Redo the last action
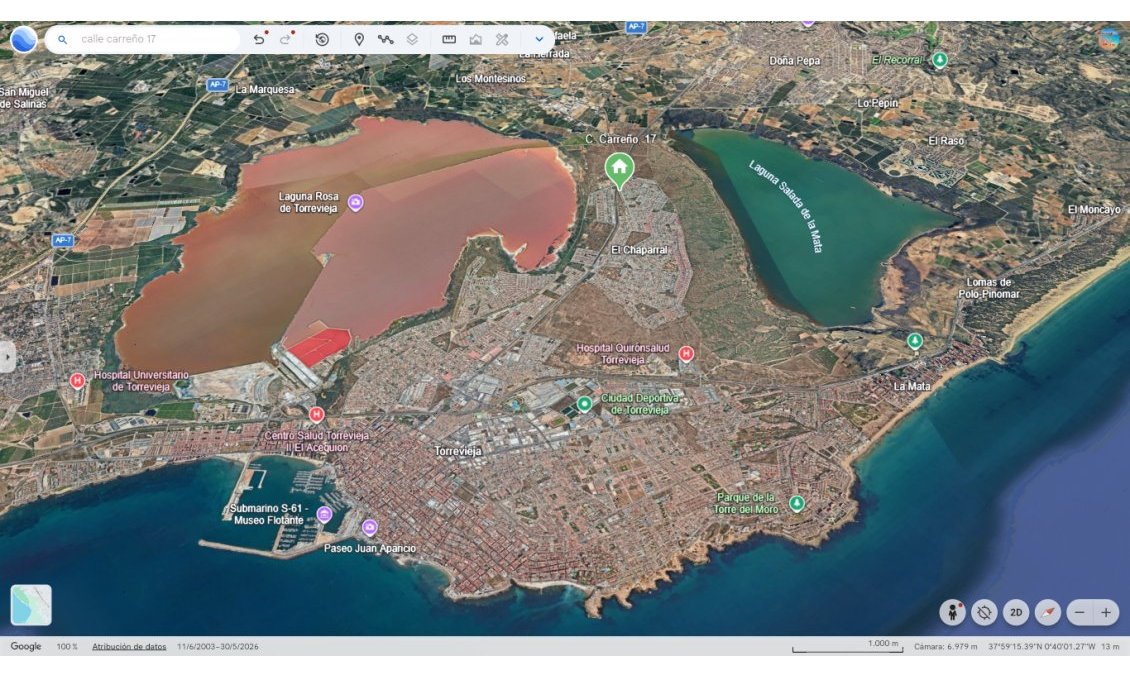 click(286, 39)
